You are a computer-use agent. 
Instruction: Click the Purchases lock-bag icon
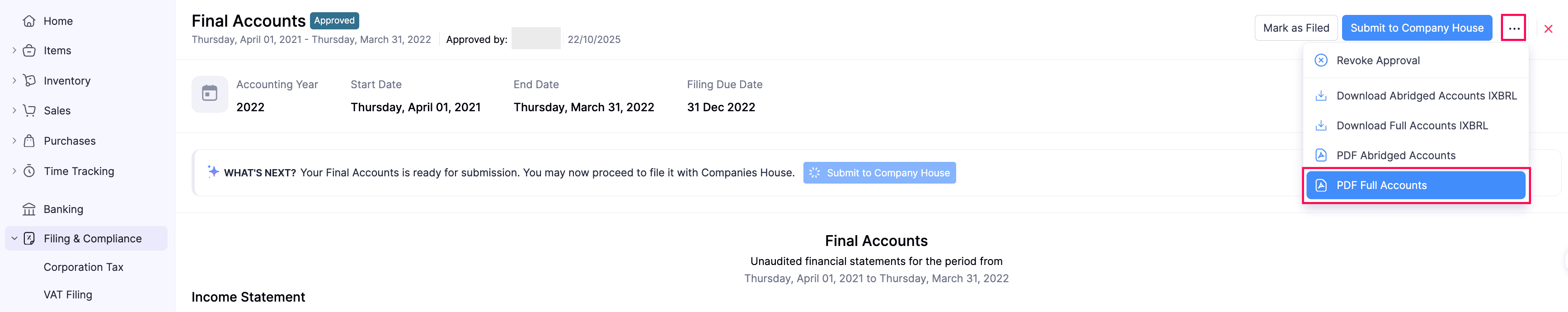[x=28, y=140]
